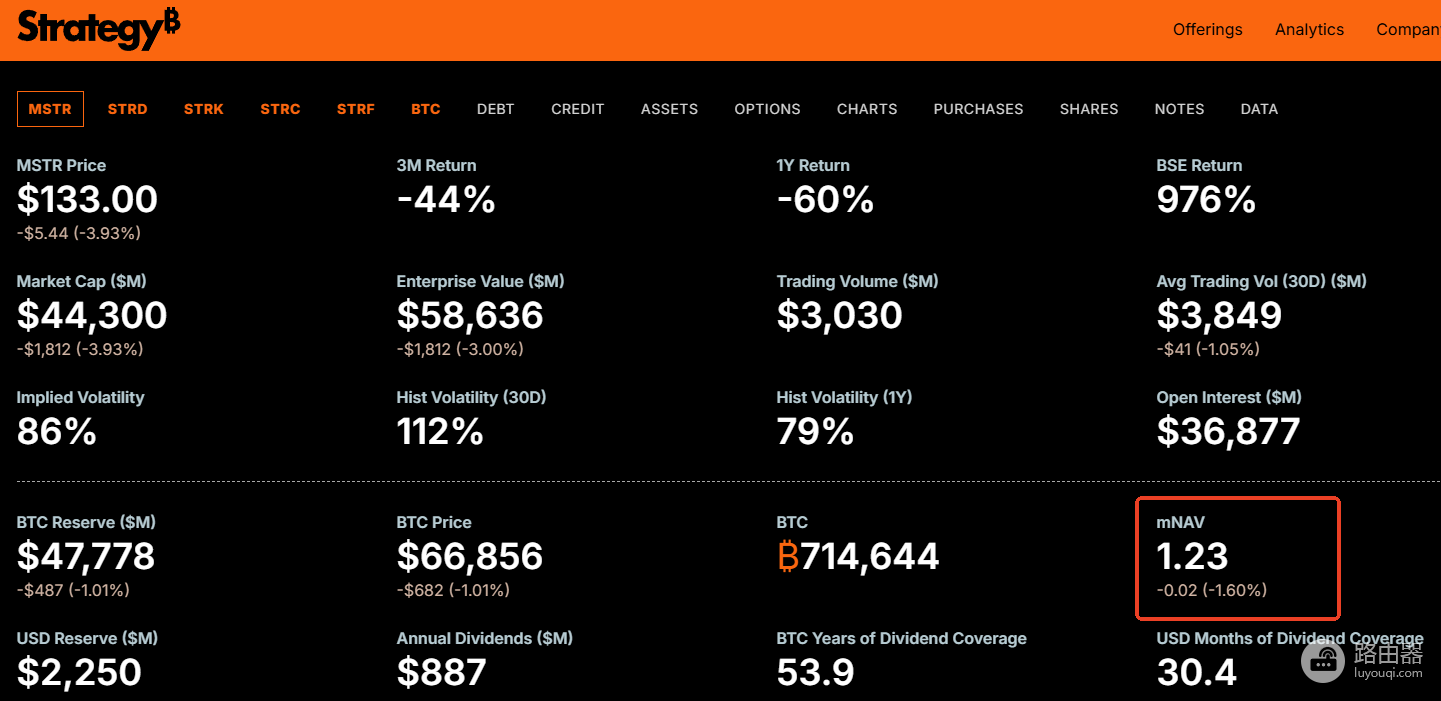This screenshot has width=1441, height=701.
Task: Click the Open Interest ($M) label
Action: (1229, 398)
